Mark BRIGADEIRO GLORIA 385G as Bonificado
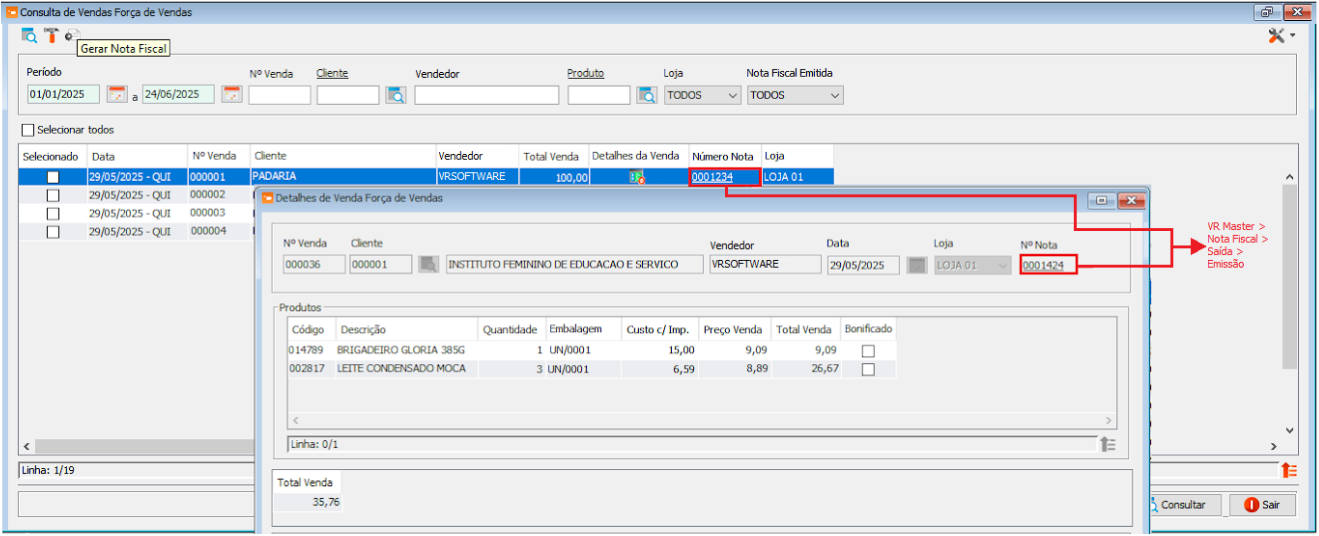1319x536 pixels. 867,351
